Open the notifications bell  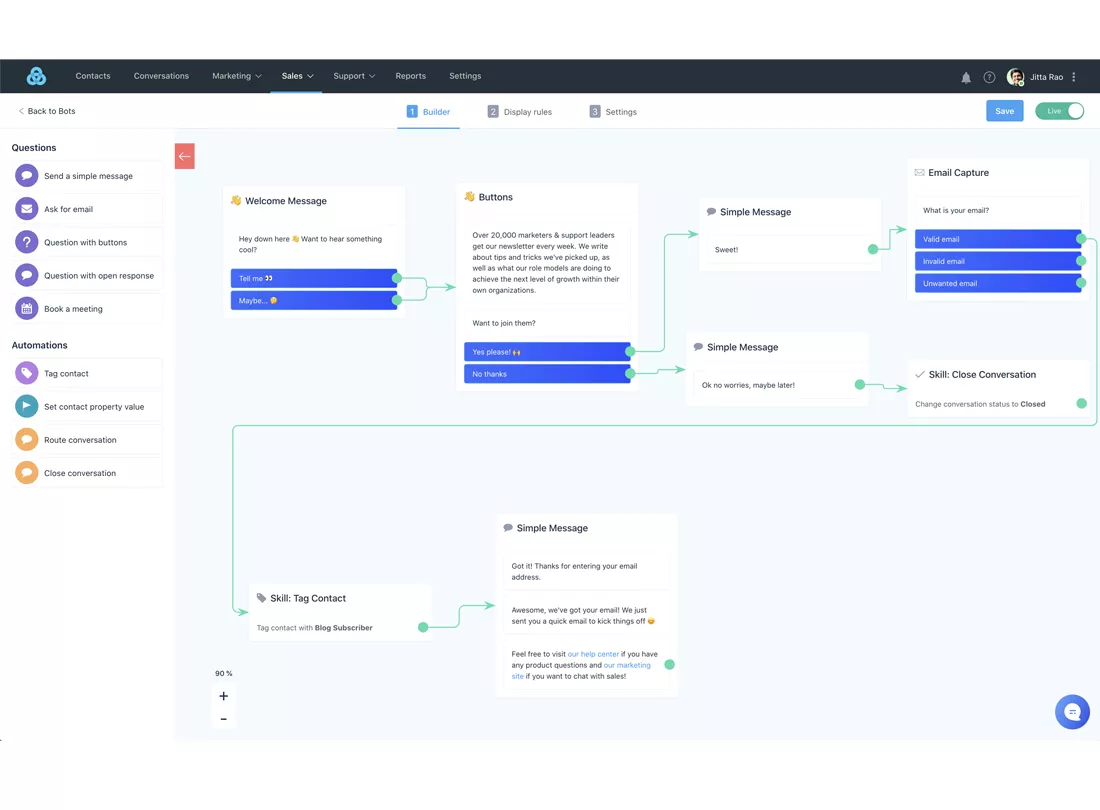tap(966, 76)
